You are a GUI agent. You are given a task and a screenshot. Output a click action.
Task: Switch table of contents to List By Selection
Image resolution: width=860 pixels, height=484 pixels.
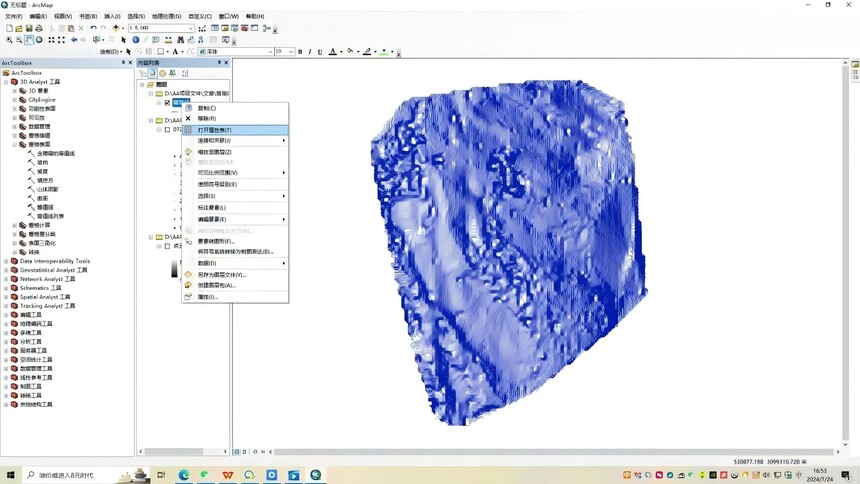(x=172, y=73)
